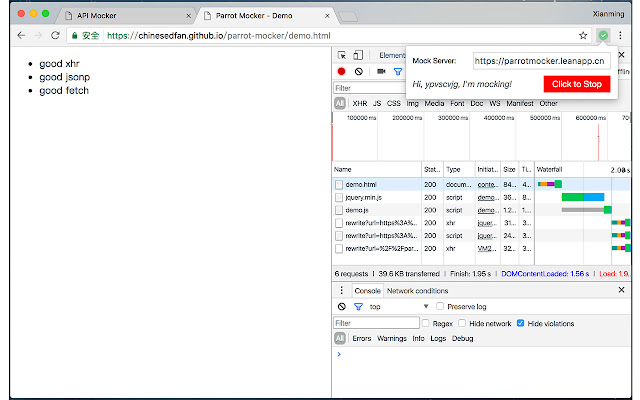Close the Parrot Mocker - Demo tab
The width and height of the screenshot is (640, 400).
(327, 16)
